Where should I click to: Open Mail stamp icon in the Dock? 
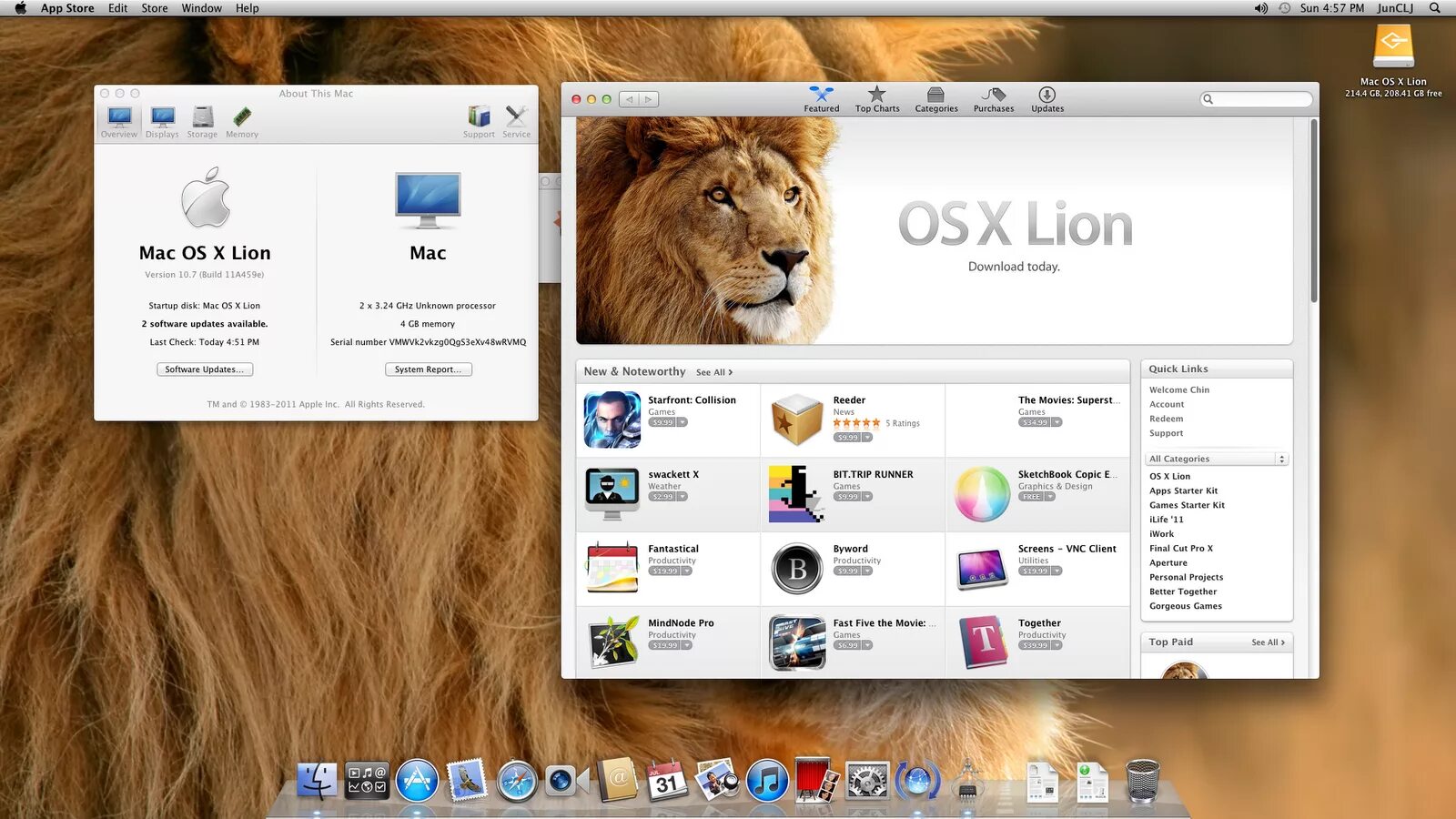coord(467,781)
